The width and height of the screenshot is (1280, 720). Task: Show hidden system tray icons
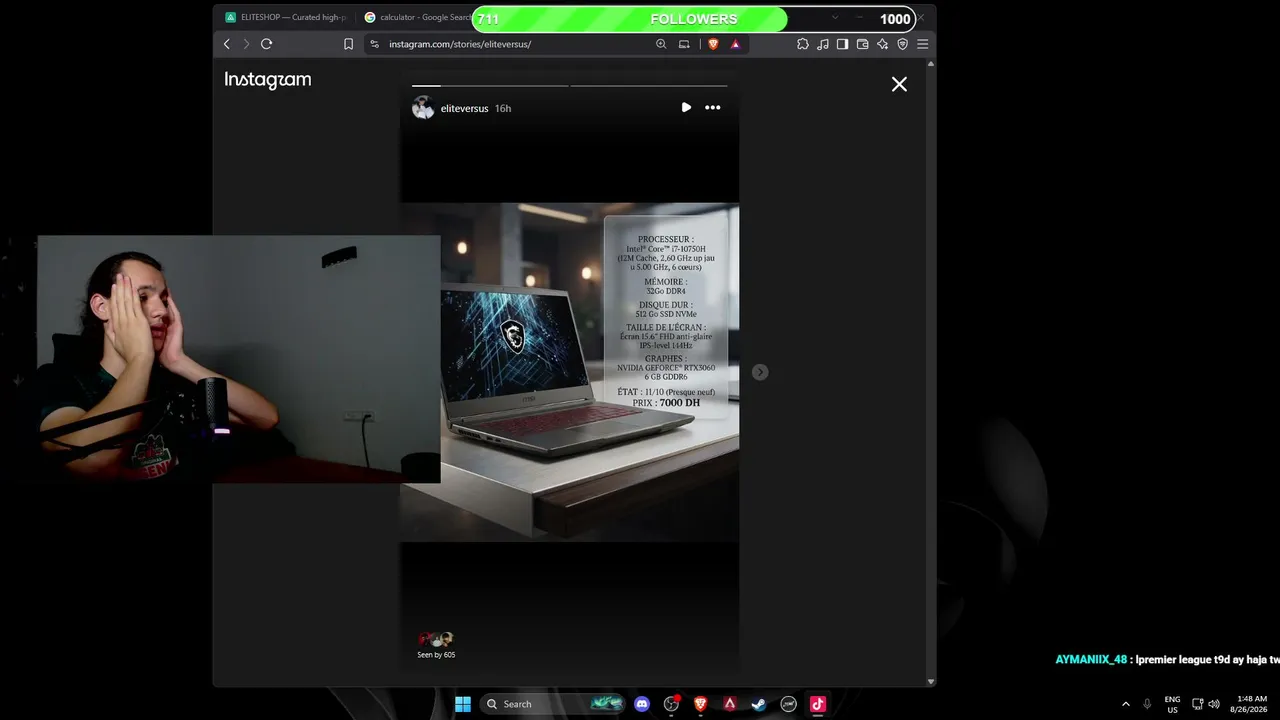tap(1125, 704)
